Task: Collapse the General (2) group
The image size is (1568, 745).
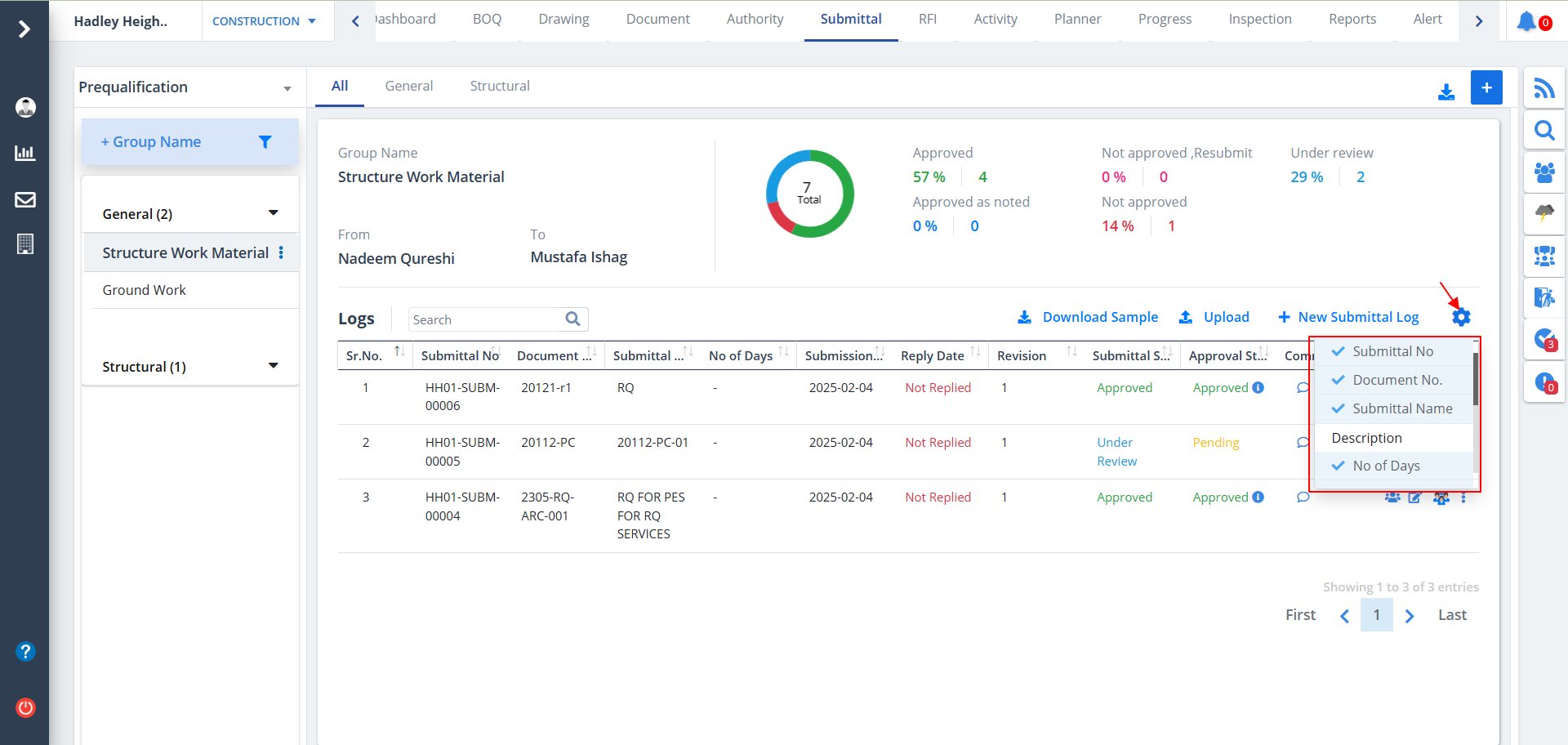Action: pyautogui.click(x=273, y=213)
